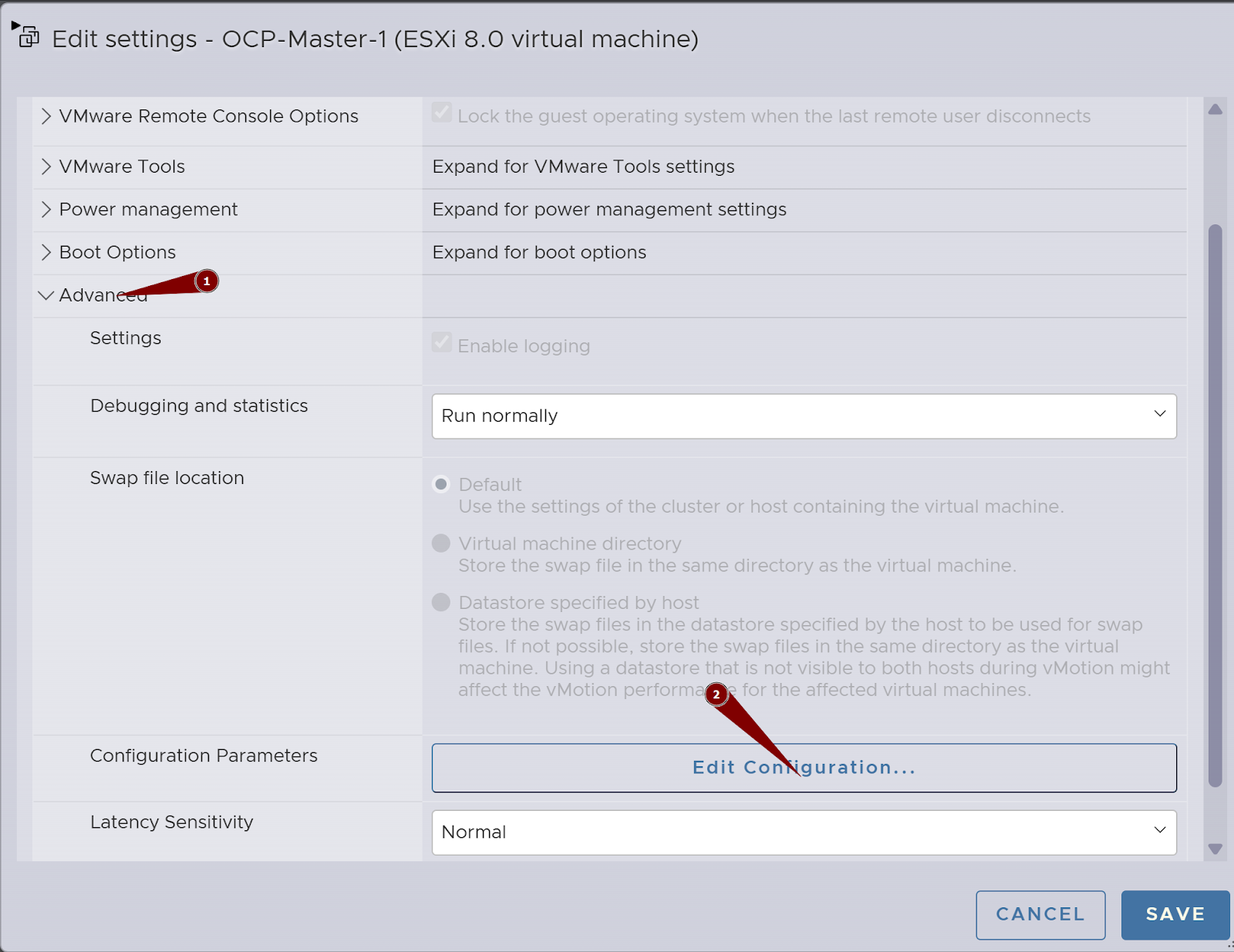Click the Configuration Parameters label
1234x952 pixels.
204,755
